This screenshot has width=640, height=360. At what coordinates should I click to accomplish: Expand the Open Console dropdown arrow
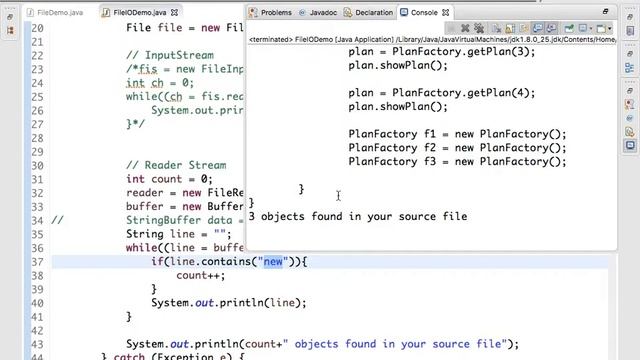pyautogui.click(x=610, y=29)
